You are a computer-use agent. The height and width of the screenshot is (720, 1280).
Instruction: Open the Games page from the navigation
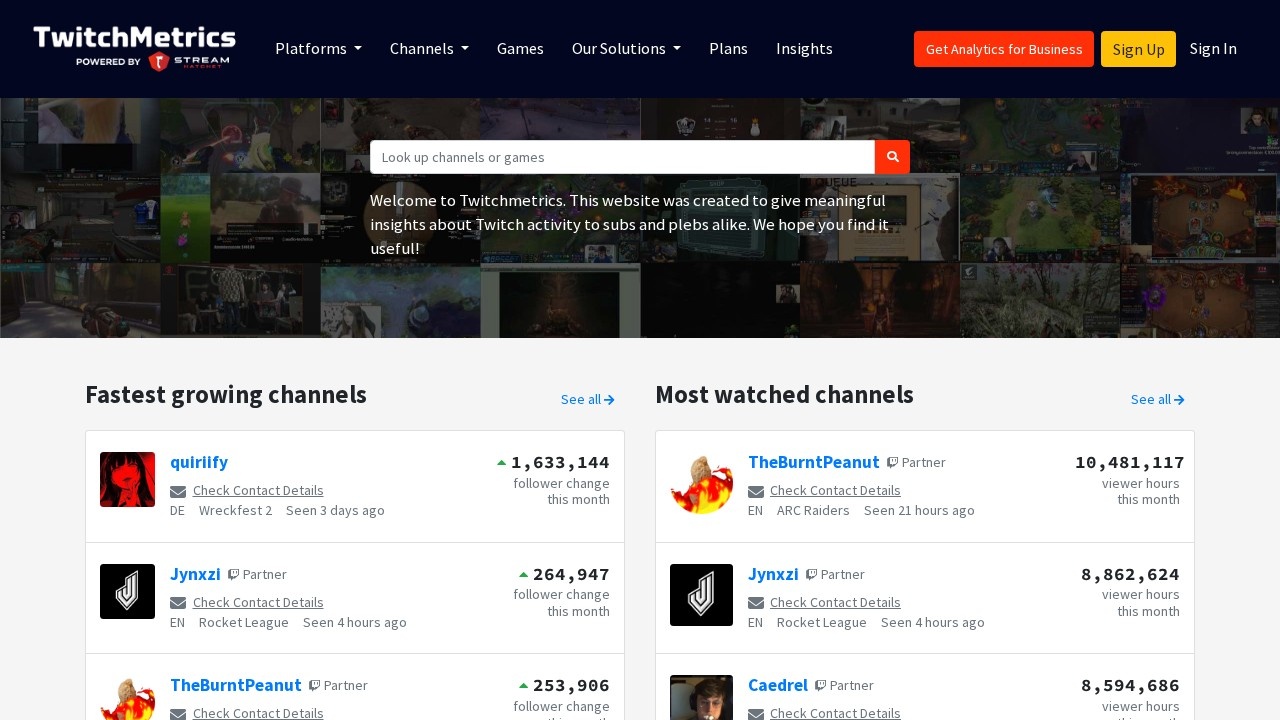click(x=520, y=49)
